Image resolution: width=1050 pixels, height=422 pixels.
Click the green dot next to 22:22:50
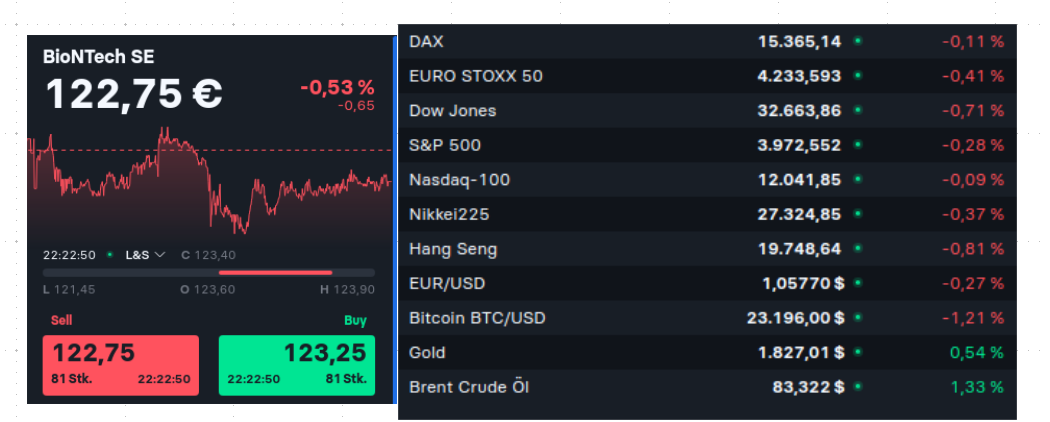coord(110,255)
